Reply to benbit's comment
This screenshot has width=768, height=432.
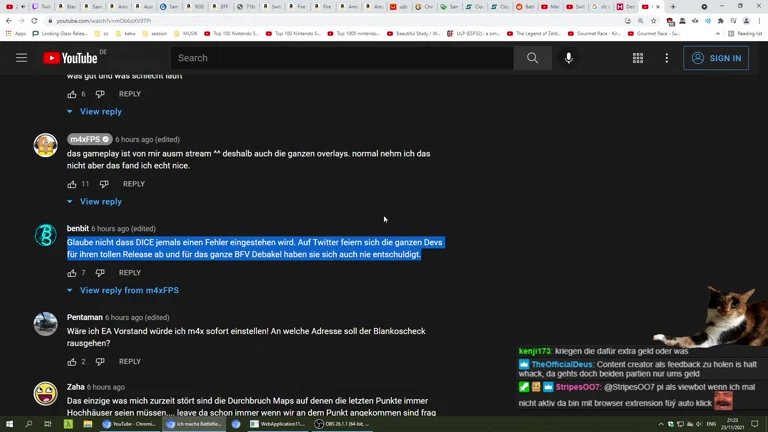coord(130,273)
